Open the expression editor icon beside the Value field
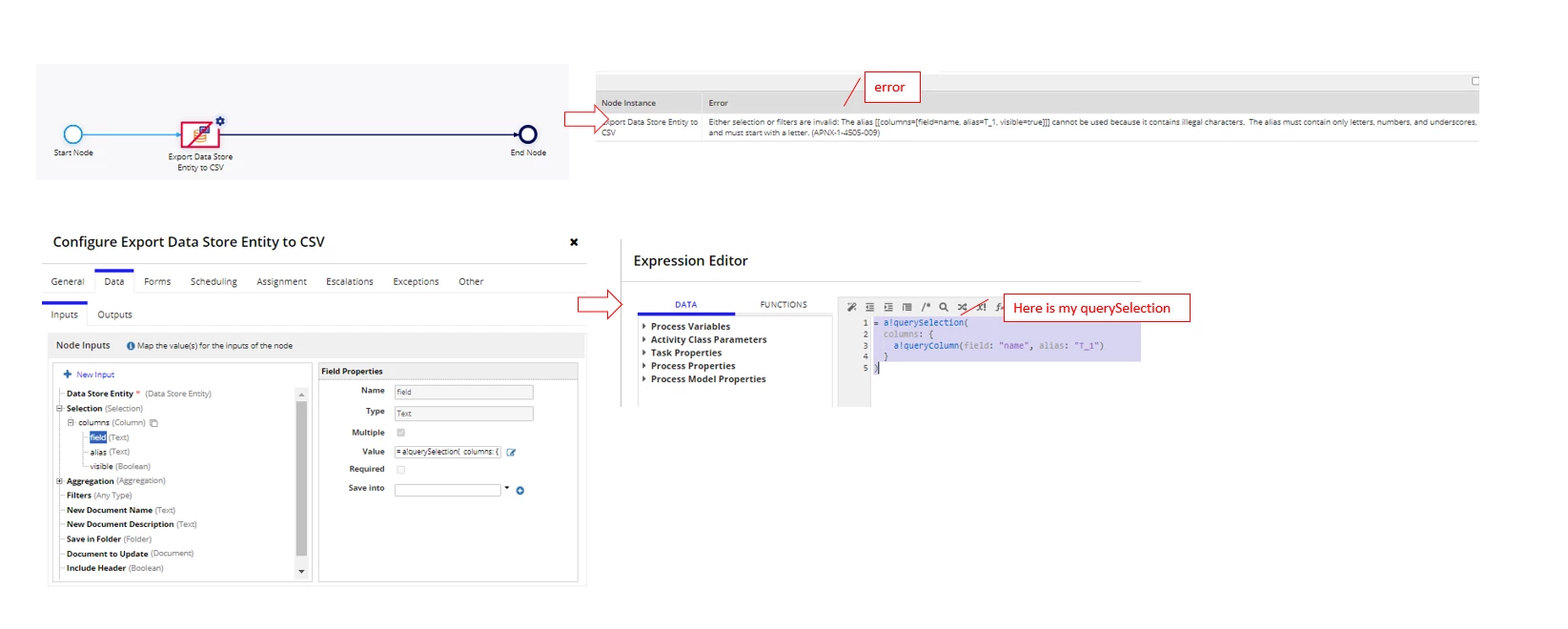This screenshot has height=629, width=1568. (511, 452)
